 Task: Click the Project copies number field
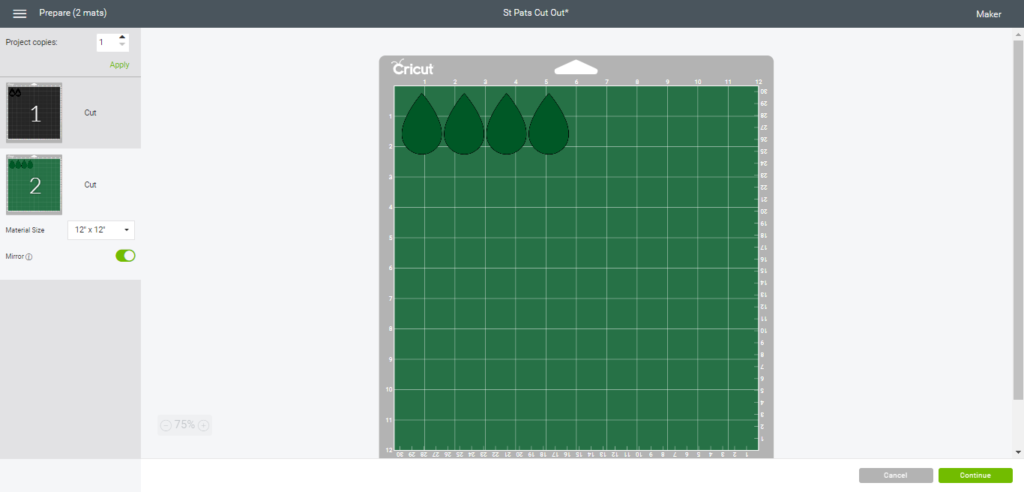tap(105, 42)
